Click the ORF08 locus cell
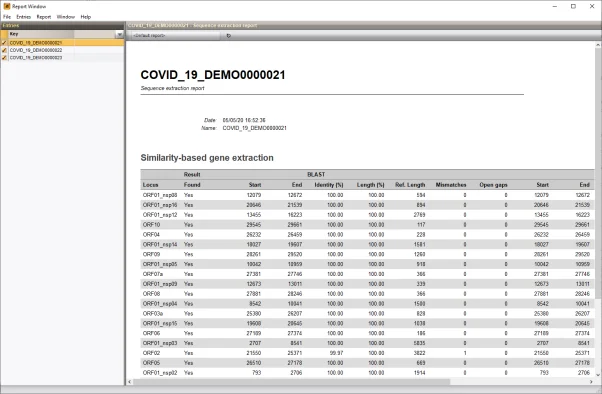The height and width of the screenshot is (394, 602). (151, 294)
